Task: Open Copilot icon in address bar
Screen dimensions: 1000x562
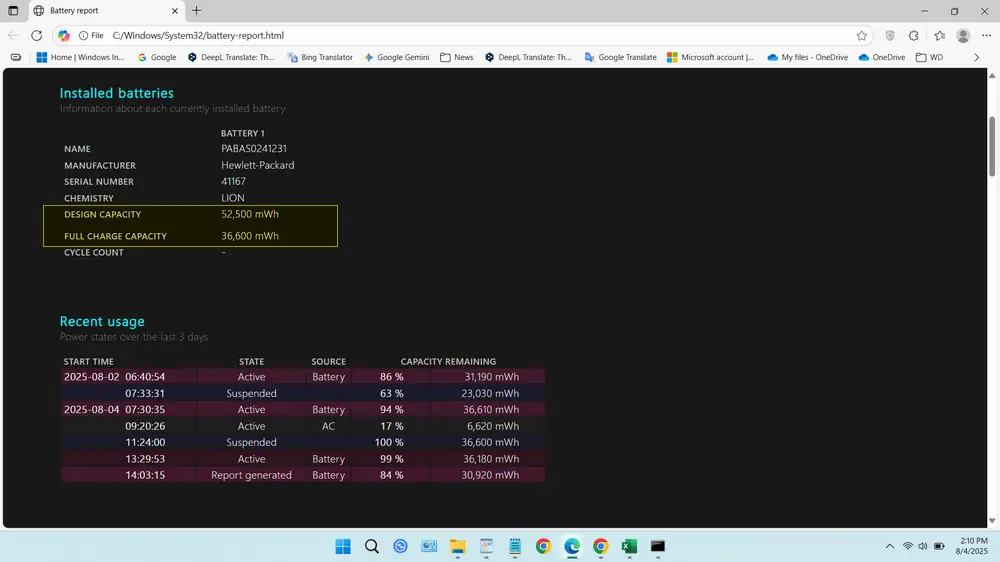Action: [x=64, y=36]
